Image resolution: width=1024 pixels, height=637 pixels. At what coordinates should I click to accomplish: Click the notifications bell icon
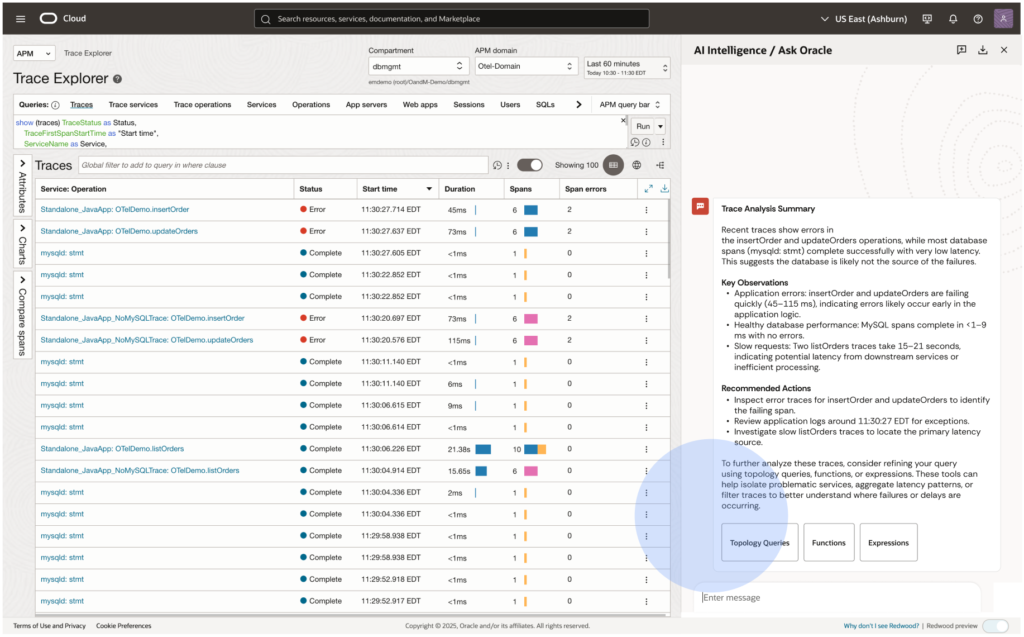[x=953, y=19]
